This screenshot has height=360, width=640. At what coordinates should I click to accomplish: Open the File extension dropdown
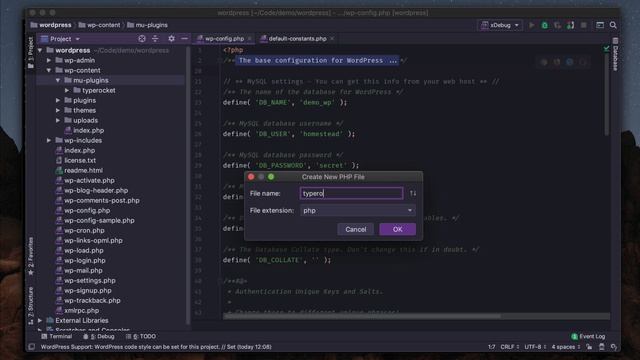tap(358, 211)
